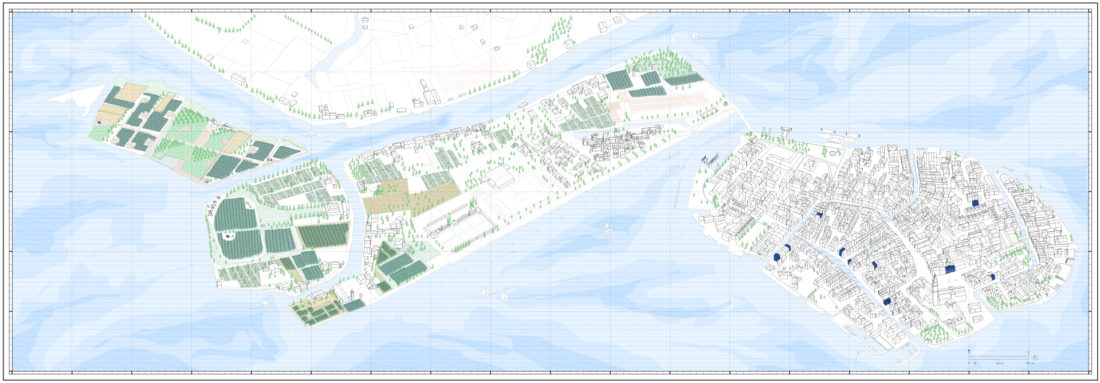This screenshot has height=383, width=1100.
Task: Select the large brown field on the central island
Action: click(411, 197)
